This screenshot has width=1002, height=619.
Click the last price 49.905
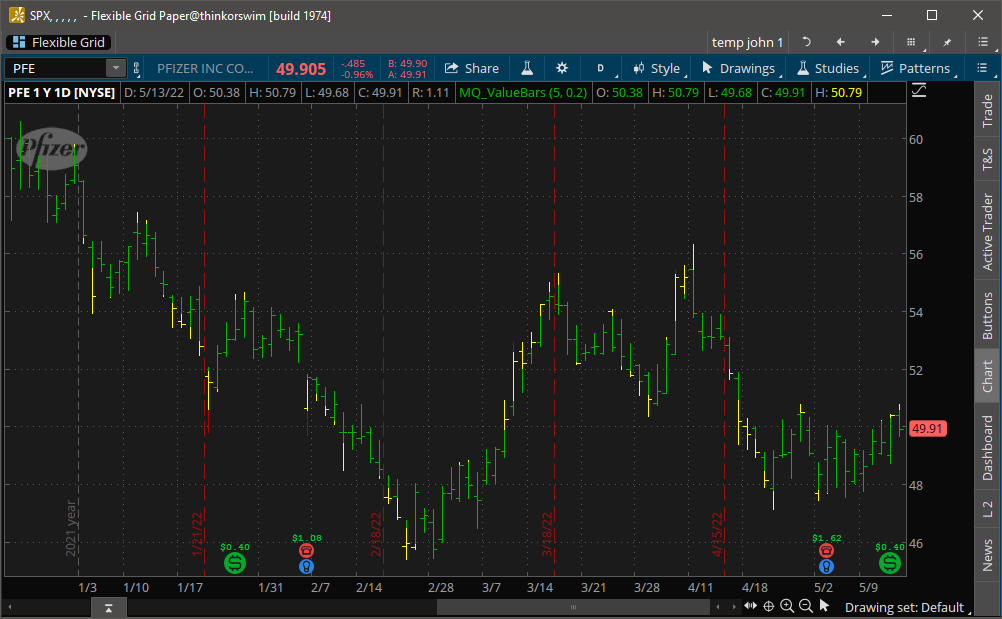301,69
